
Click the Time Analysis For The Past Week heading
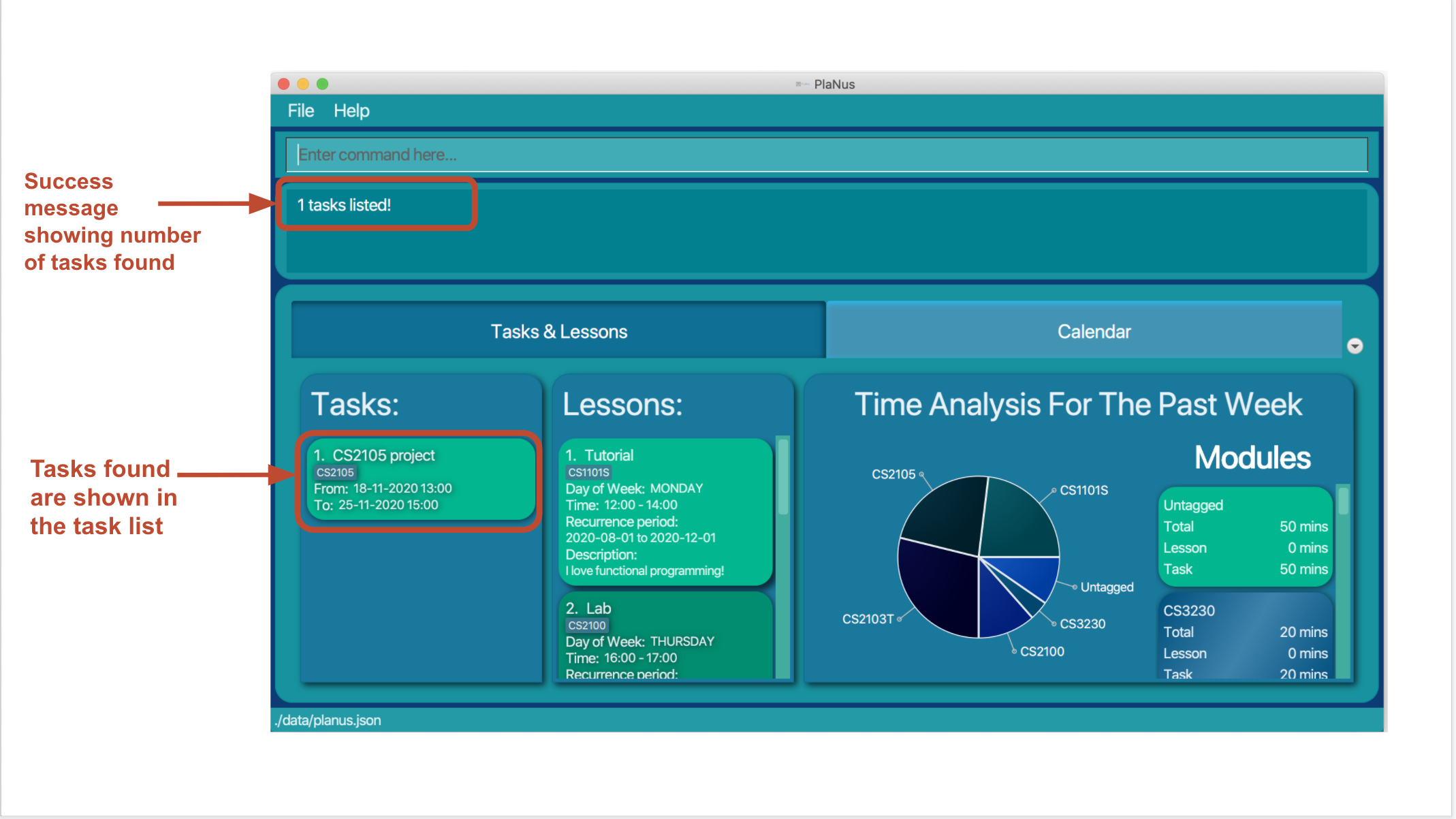pyautogui.click(x=1078, y=404)
